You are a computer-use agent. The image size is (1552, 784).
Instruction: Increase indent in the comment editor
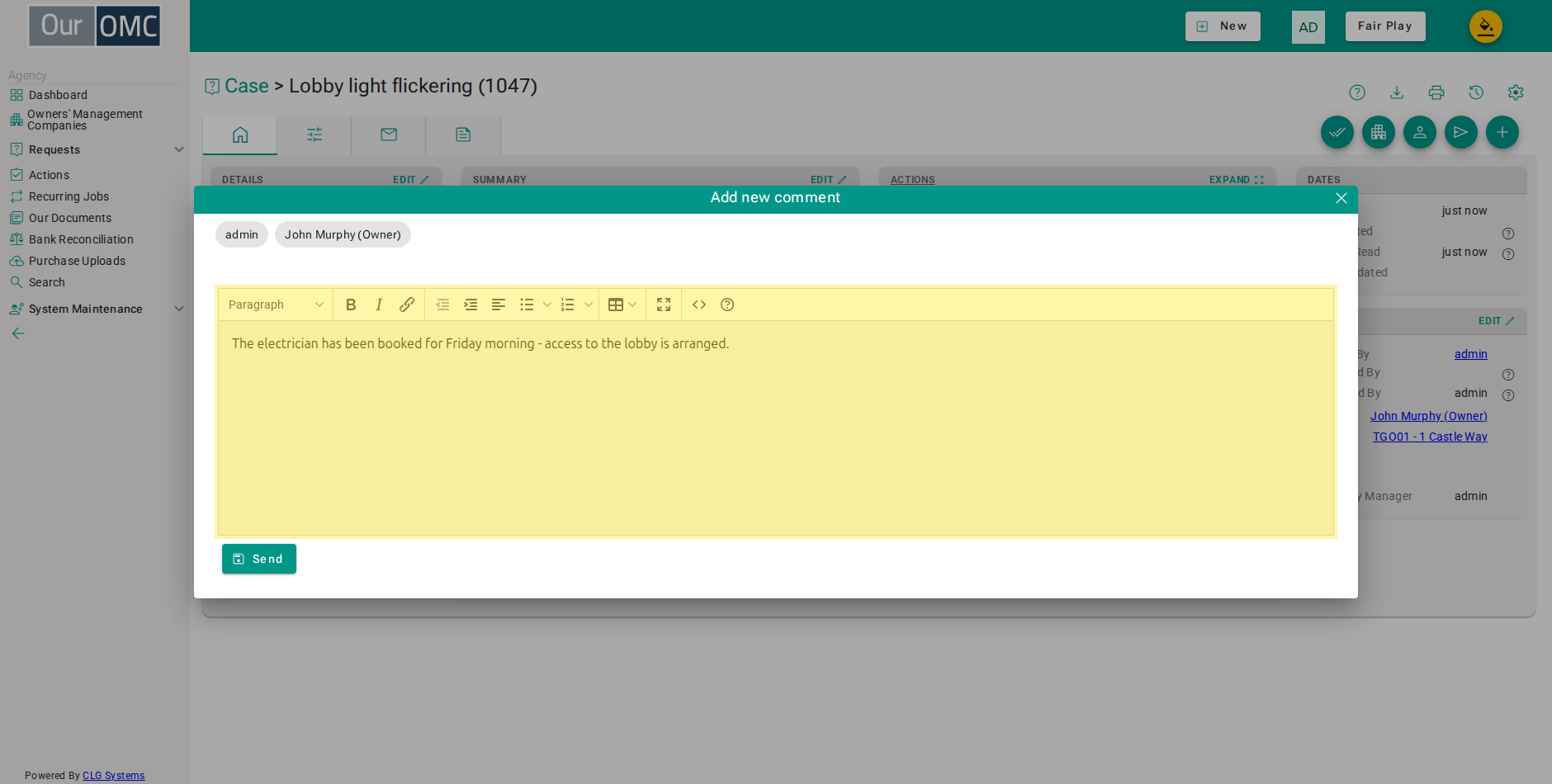point(471,305)
